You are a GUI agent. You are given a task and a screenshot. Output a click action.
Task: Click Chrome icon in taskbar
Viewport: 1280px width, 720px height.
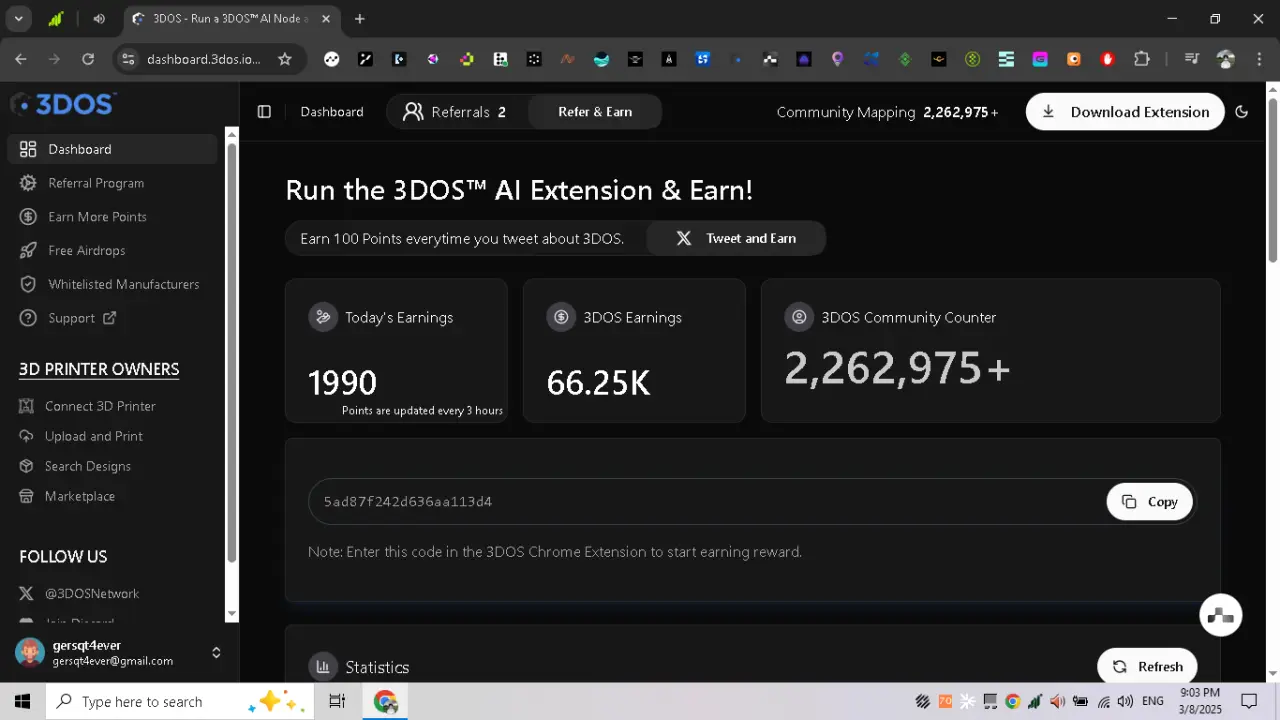point(385,701)
